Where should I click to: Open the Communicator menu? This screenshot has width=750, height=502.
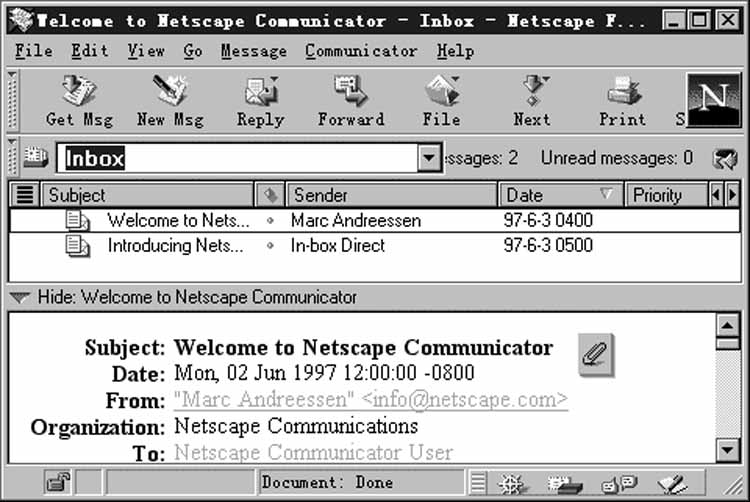[x=361, y=51]
